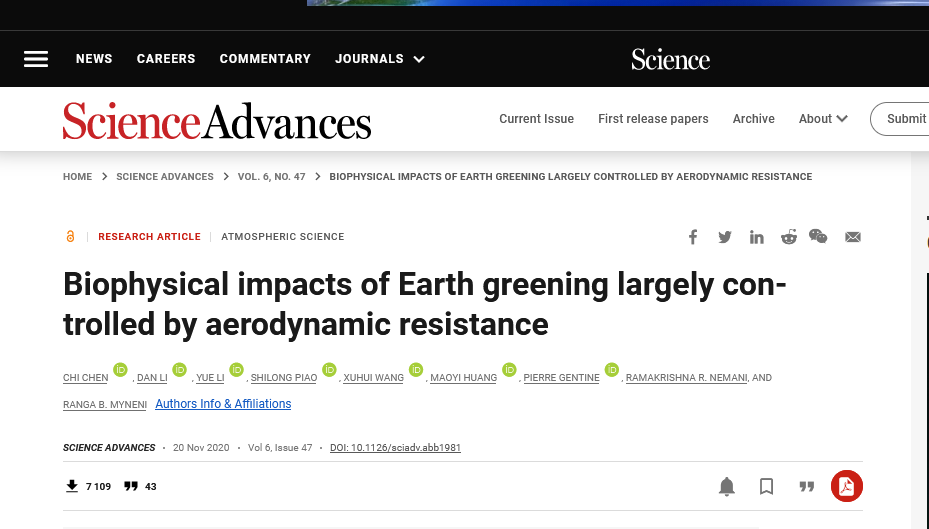The width and height of the screenshot is (929, 529).
Task: Open the cite article quote icon
Action: [x=806, y=487]
